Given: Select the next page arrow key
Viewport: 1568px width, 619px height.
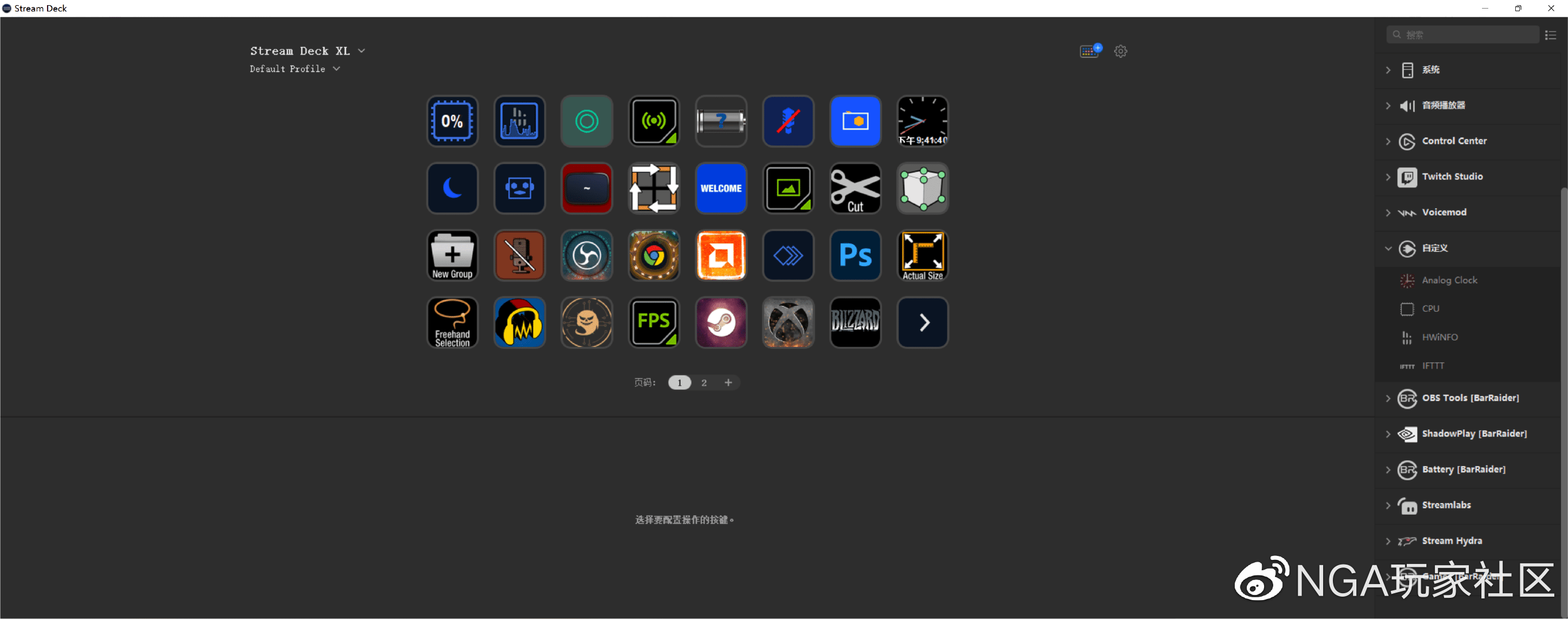Looking at the screenshot, I should coord(923,322).
